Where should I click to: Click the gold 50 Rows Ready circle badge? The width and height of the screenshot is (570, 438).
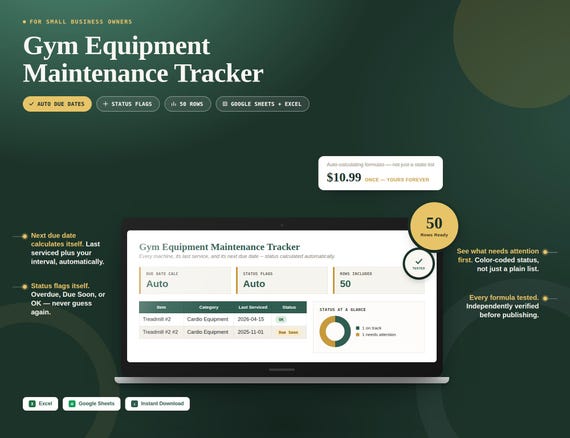[x=434, y=226]
